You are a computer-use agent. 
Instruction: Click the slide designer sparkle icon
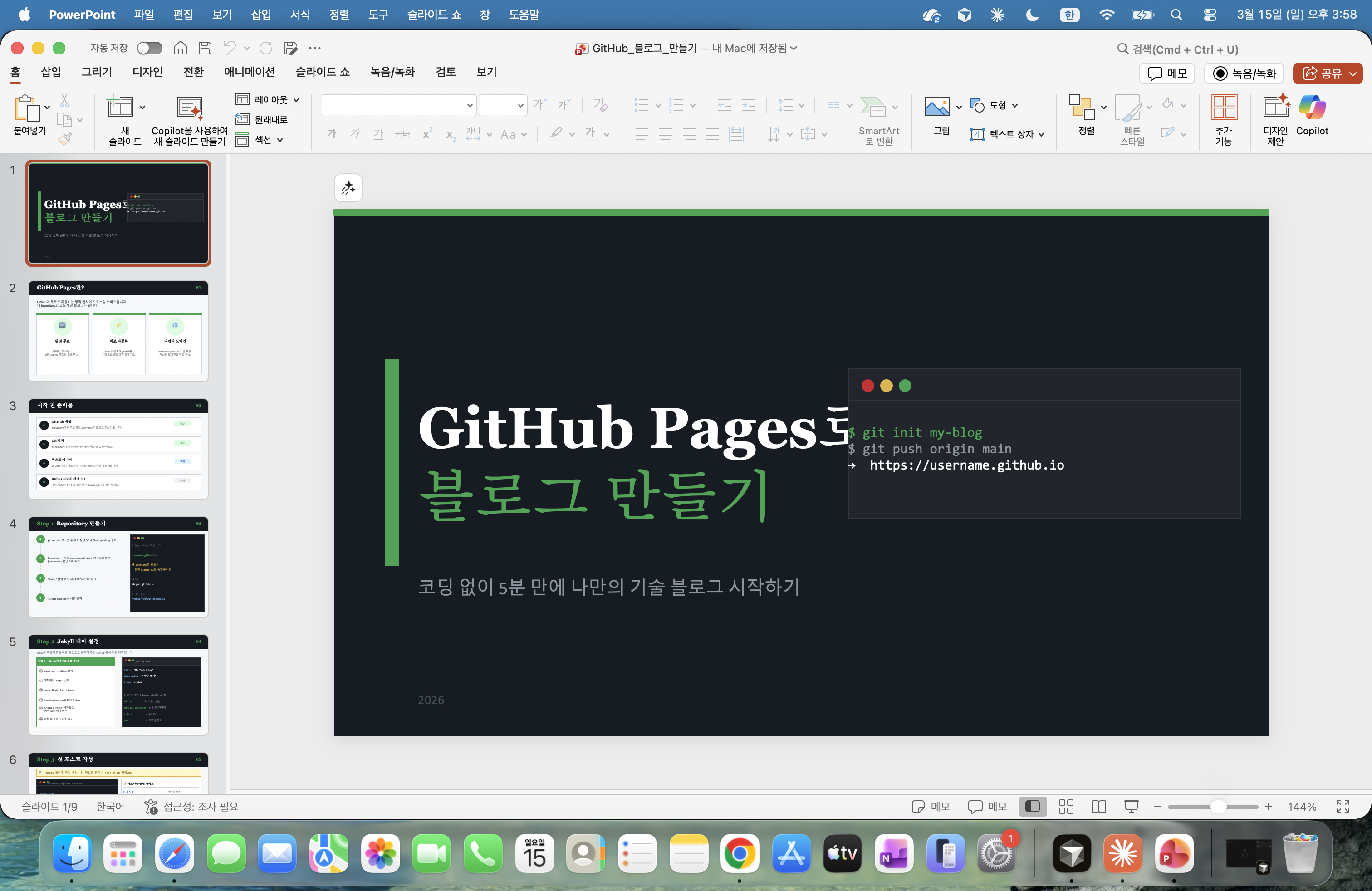point(348,188)
